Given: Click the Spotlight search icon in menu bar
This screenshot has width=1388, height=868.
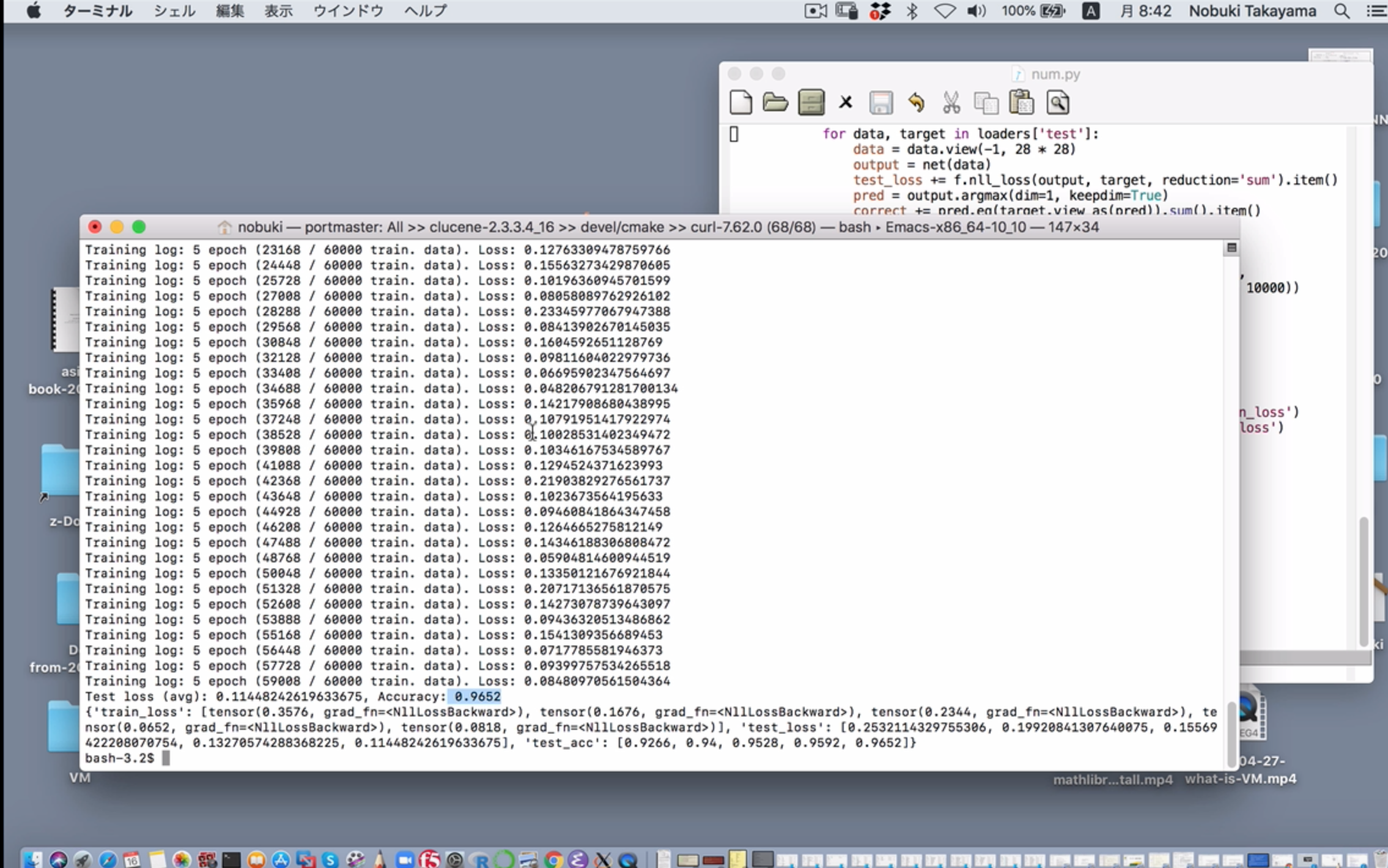Looking at the screenshot, I should 1342,11.
